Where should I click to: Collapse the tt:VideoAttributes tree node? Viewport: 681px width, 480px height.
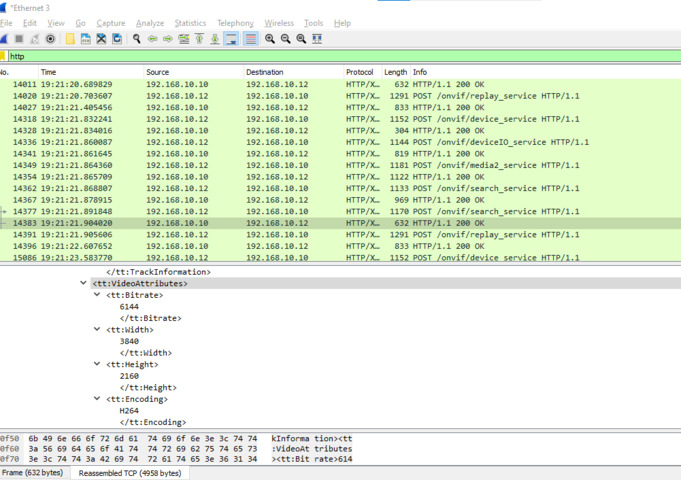click(x=84, y=283)
